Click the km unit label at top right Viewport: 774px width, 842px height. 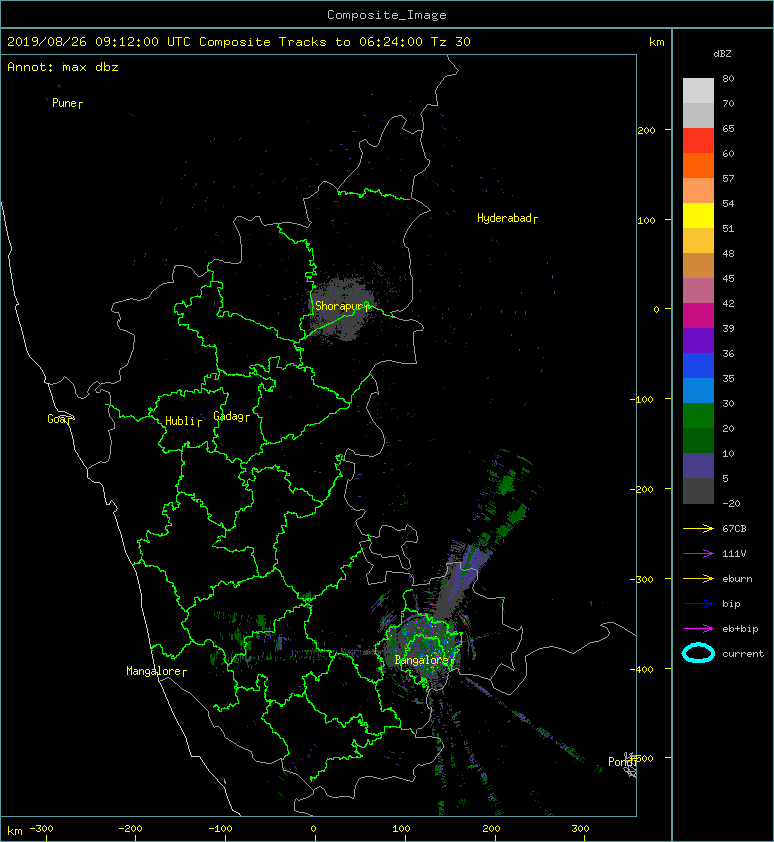click(x=656, y=42)
